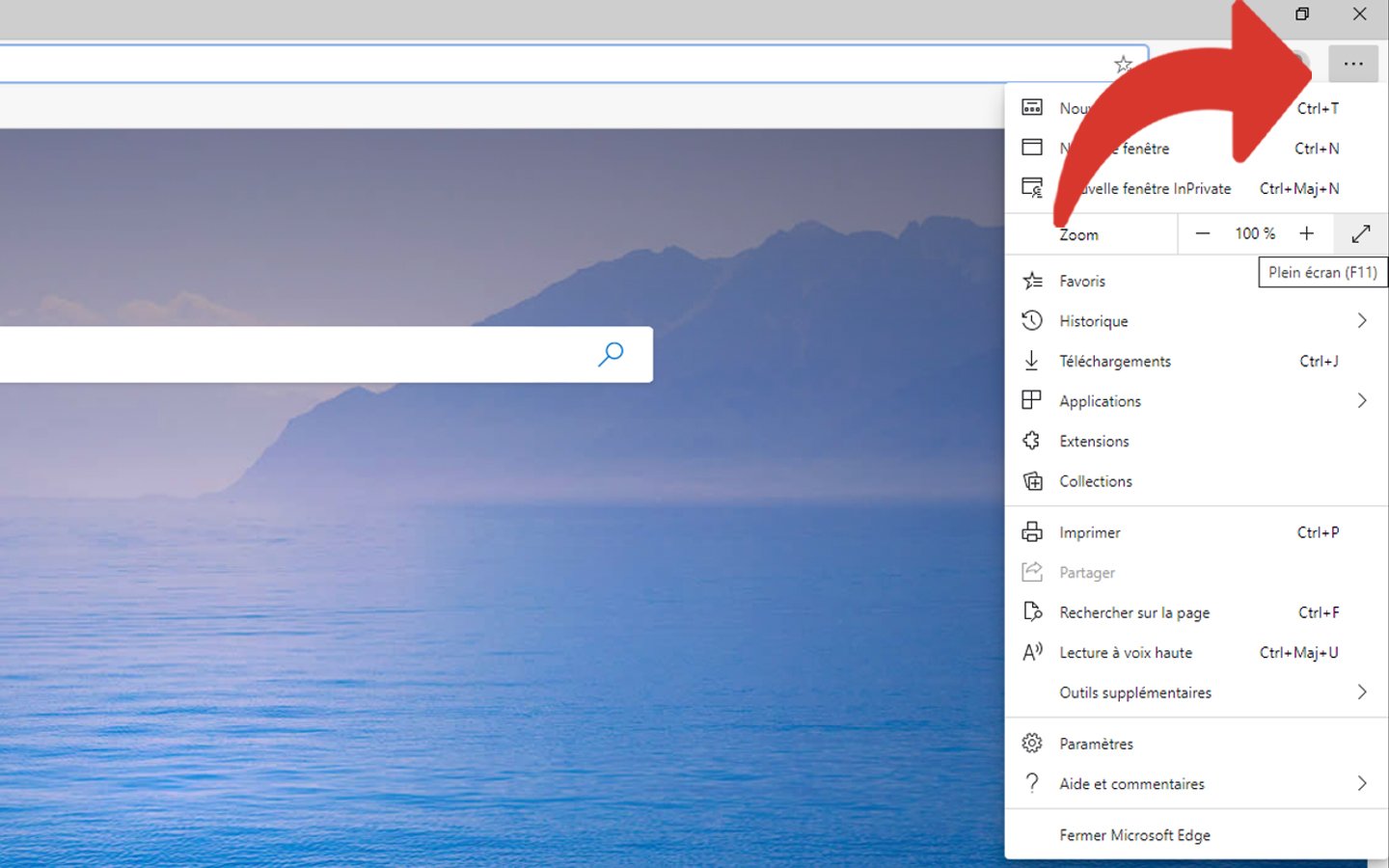Decrease zoom with the minus button
Viewport: 1389px width, 868px height.
1202,233
